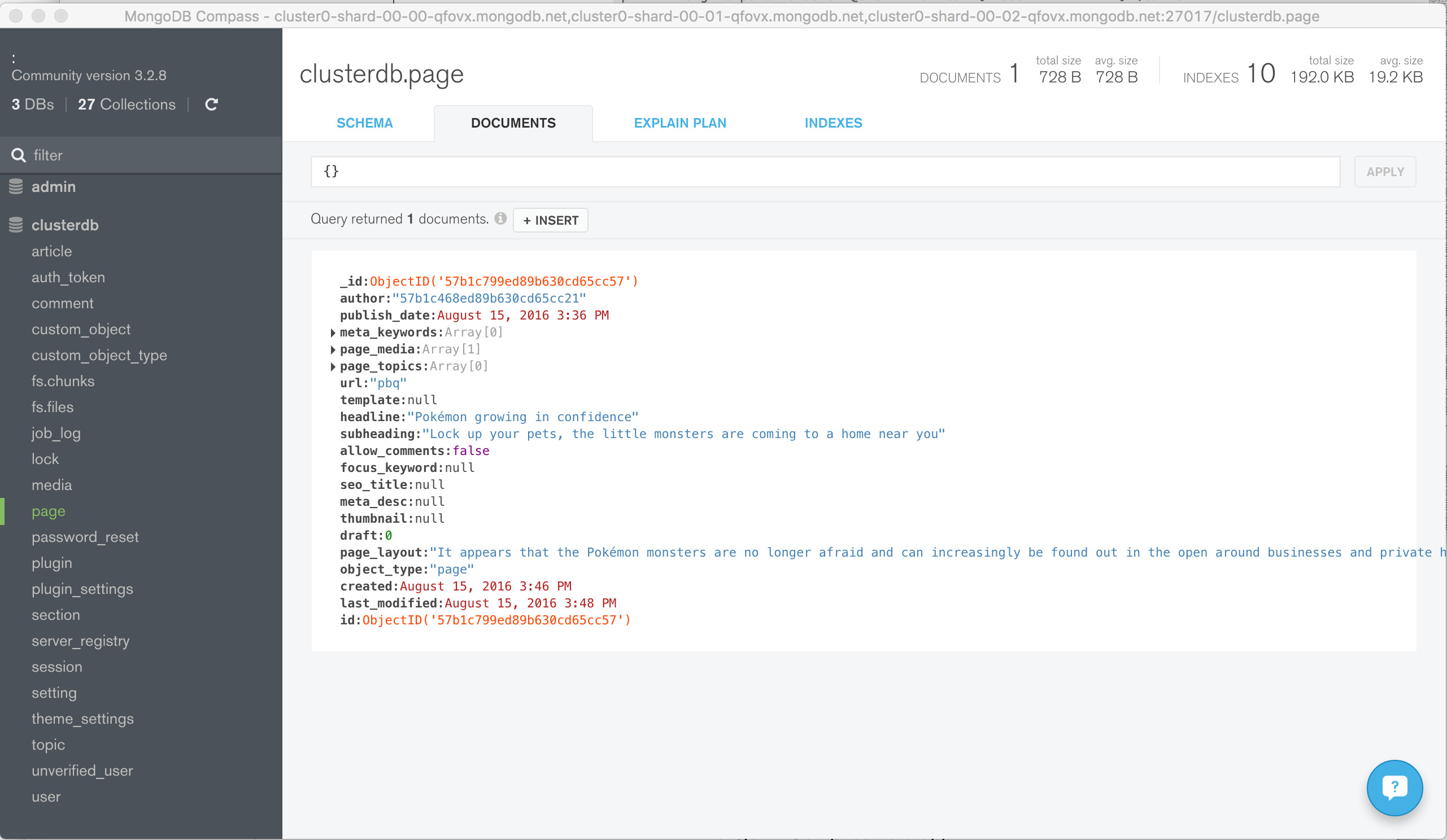Open the topic collection

(x=48, y=745)
